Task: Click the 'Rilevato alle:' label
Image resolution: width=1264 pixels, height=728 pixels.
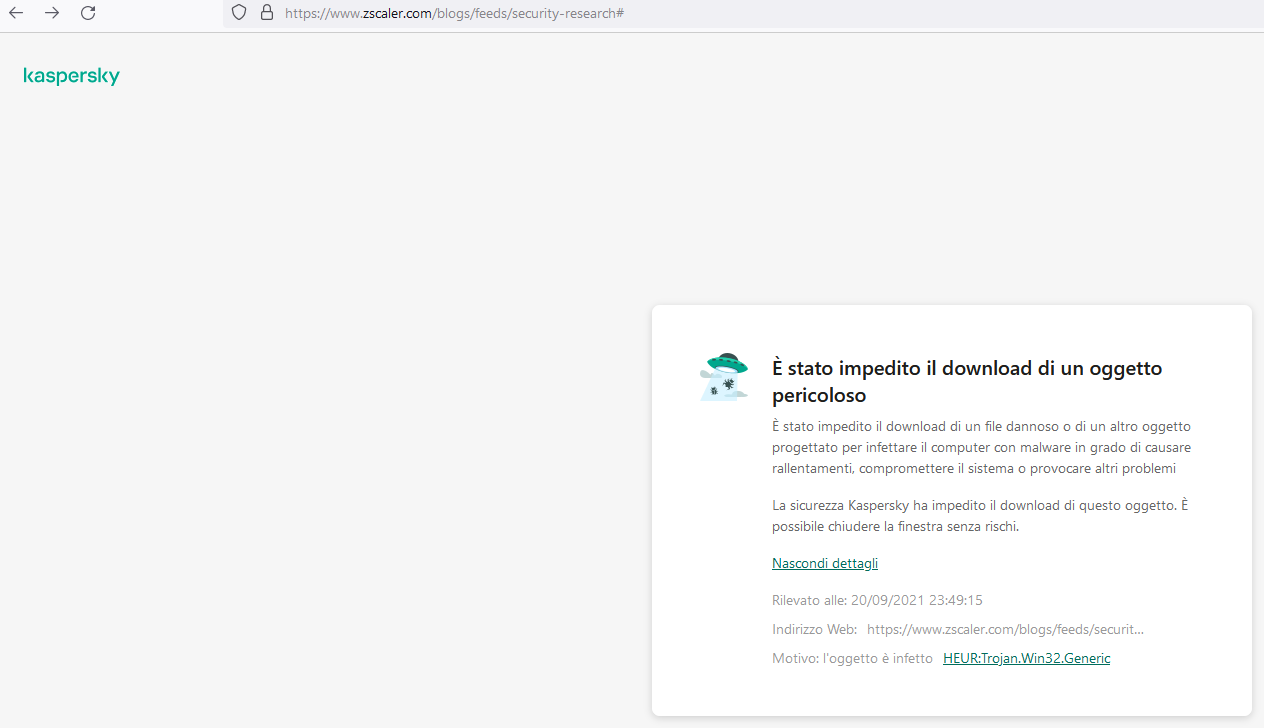Action: (809, 600)
